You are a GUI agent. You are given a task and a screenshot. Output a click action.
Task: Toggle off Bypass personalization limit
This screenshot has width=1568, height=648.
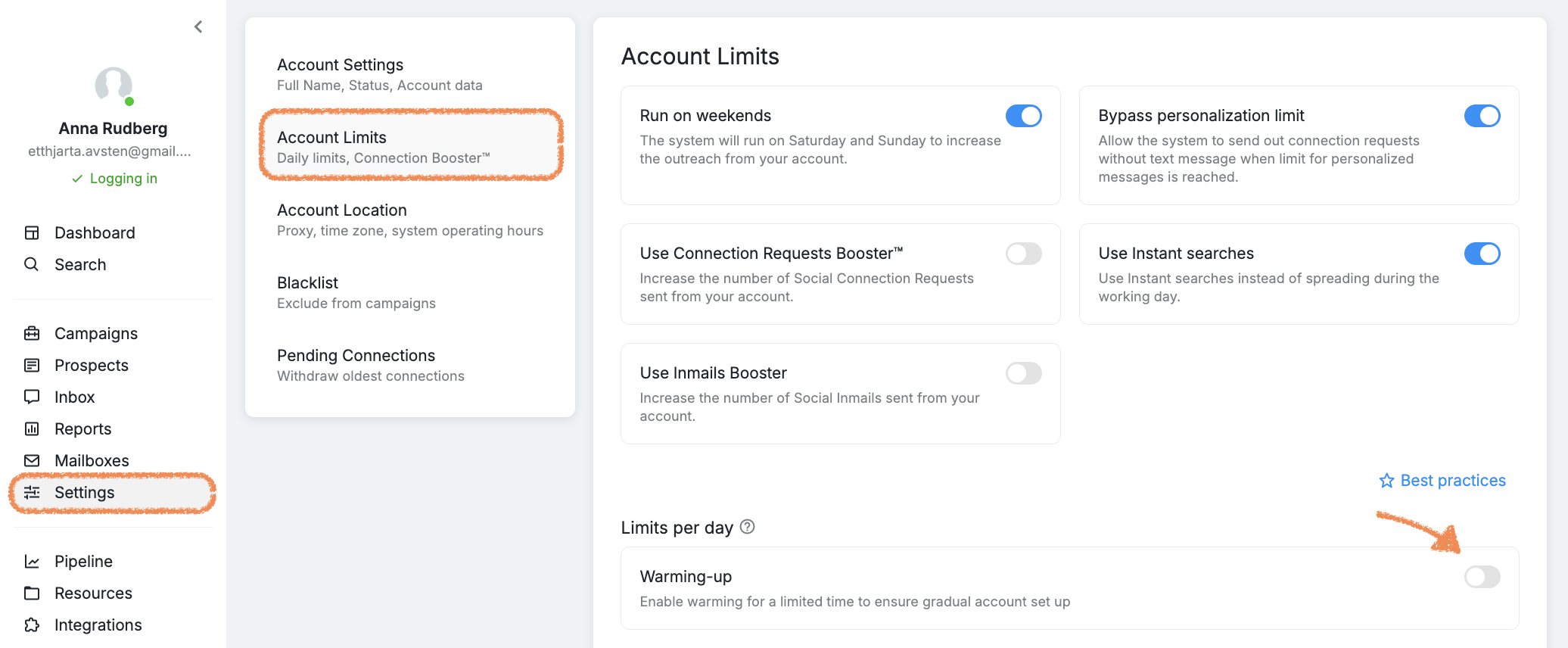click(x=1482, y=116)
